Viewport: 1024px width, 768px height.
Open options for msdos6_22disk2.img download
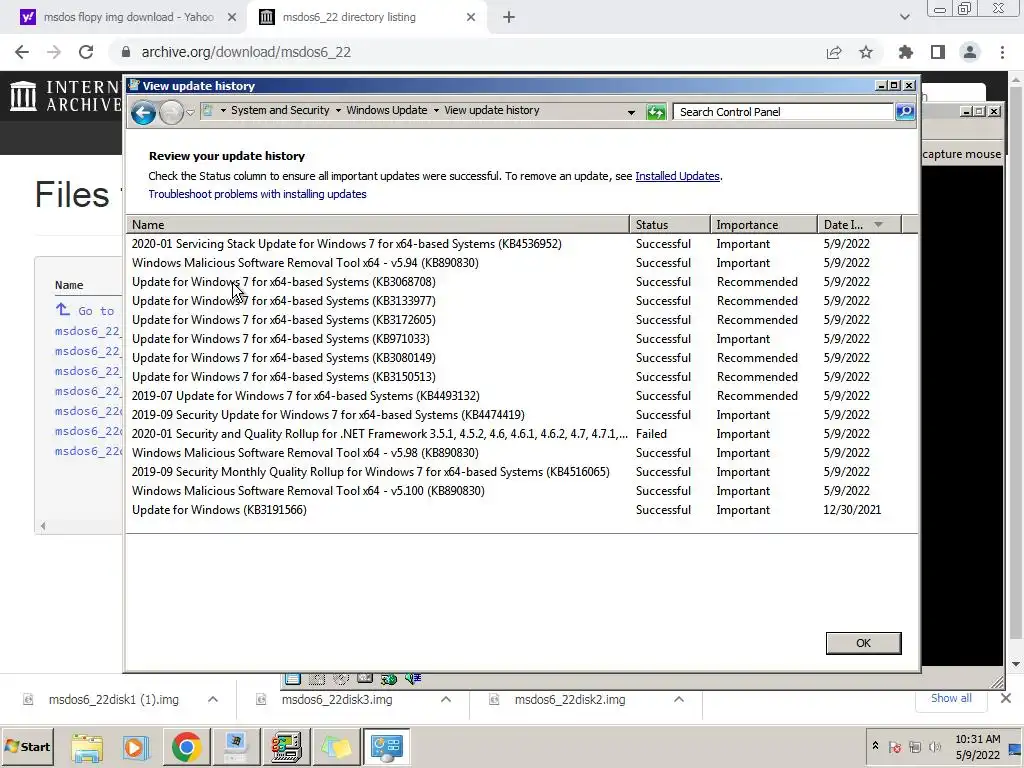(x=679, y=699)
